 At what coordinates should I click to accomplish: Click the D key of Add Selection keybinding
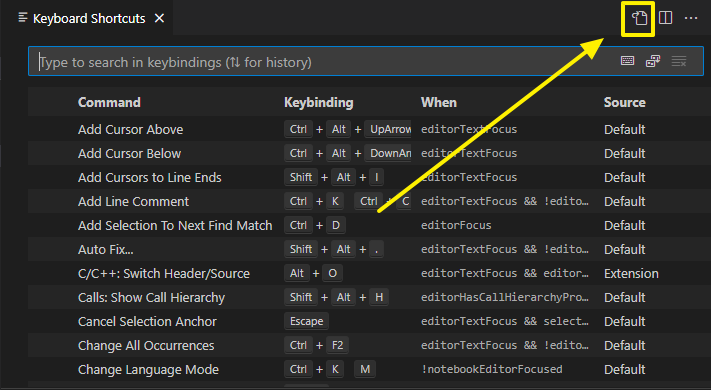point(336,225)
